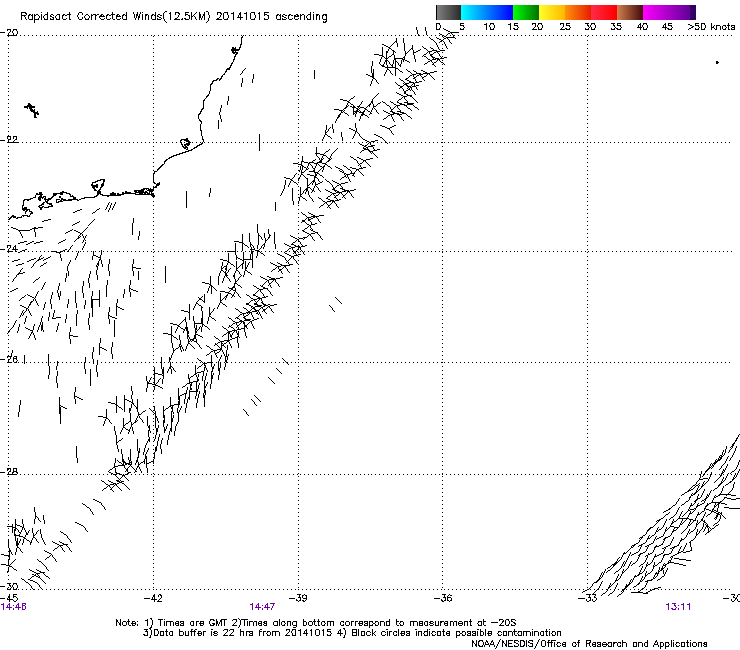This screenshot has height=650, width=740.
Task: Click the black contamination dot at upper right
Action: [x=717, y=62]
